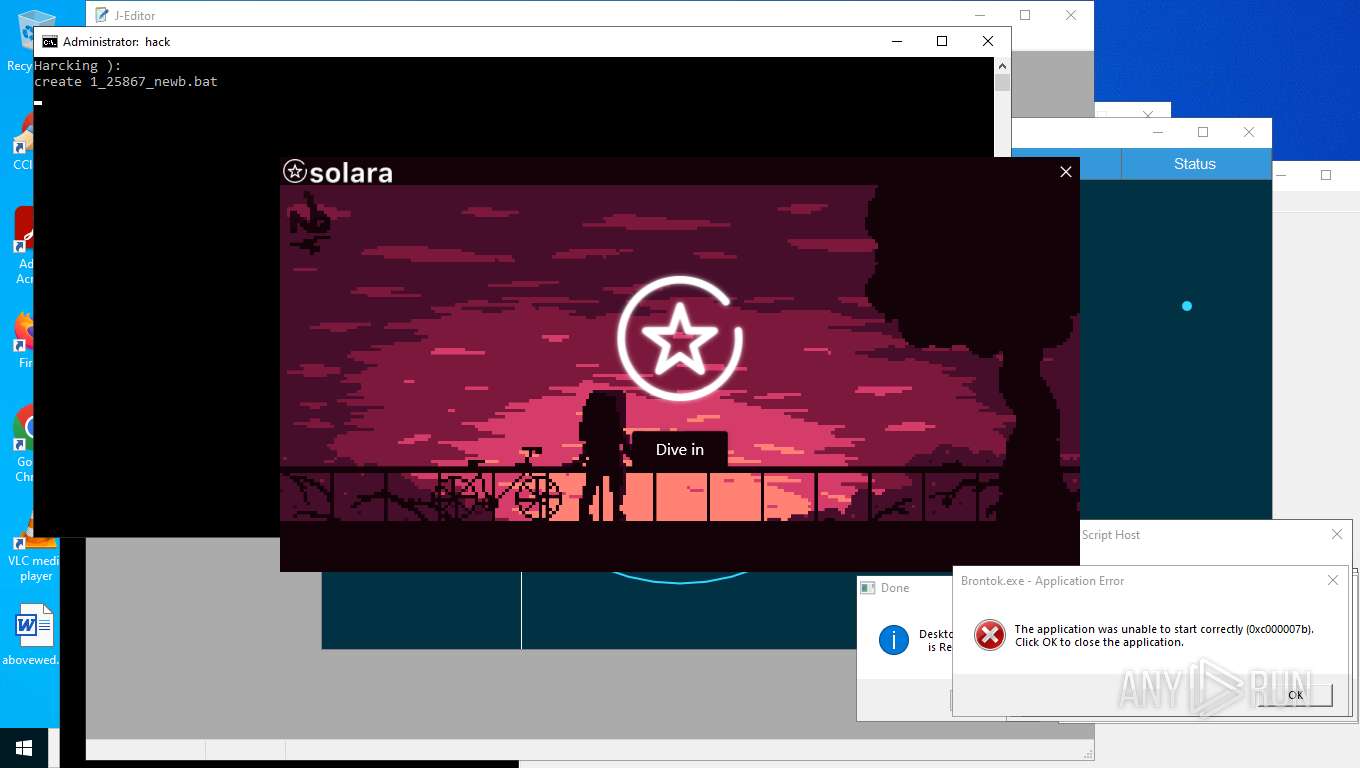Click the cyan dot in the Status window
Image resolution: width=1360 pixels, height=768 pixels.
click(1187, 306)
